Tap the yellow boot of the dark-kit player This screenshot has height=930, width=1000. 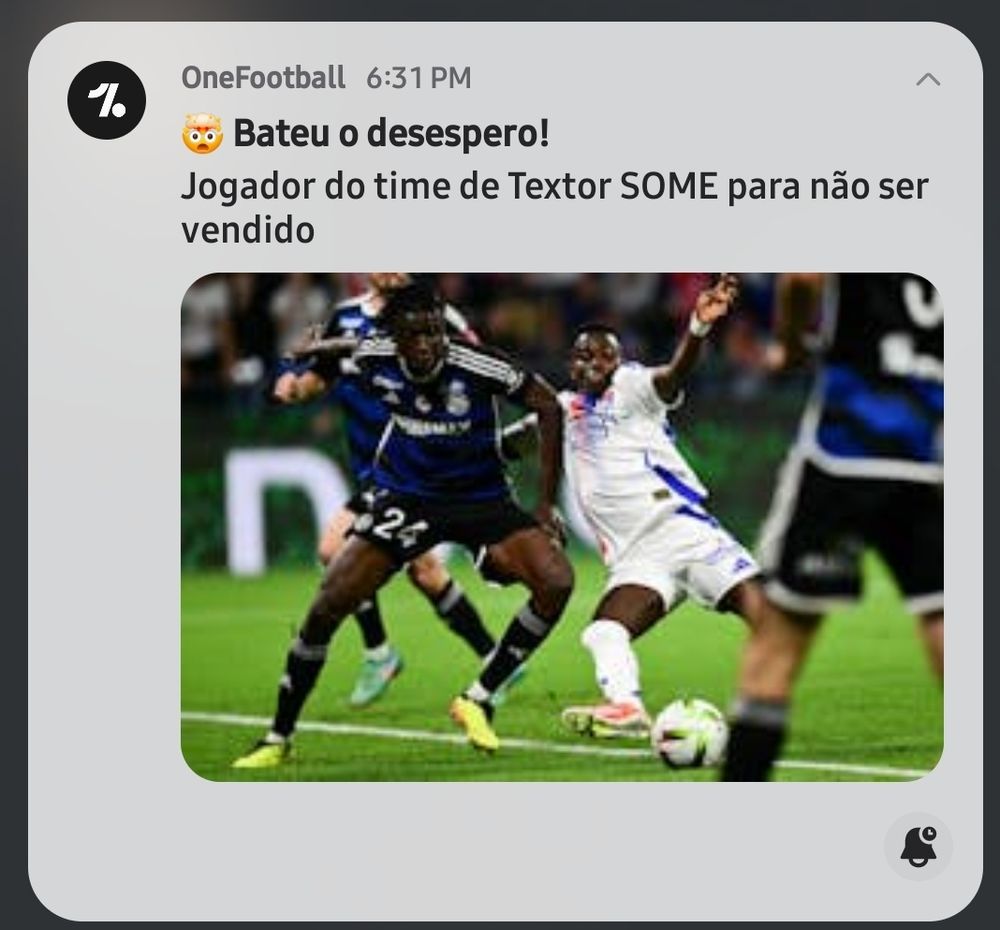click(x=474, y=724)
